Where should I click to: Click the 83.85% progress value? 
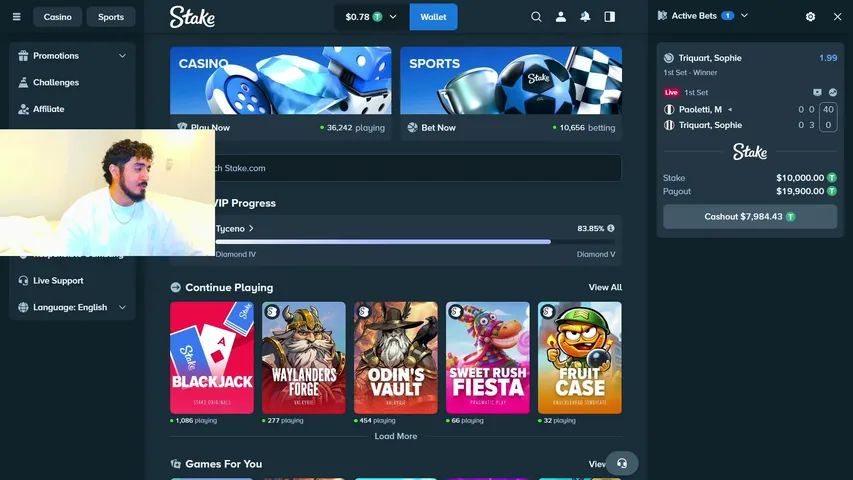point(590,228)
